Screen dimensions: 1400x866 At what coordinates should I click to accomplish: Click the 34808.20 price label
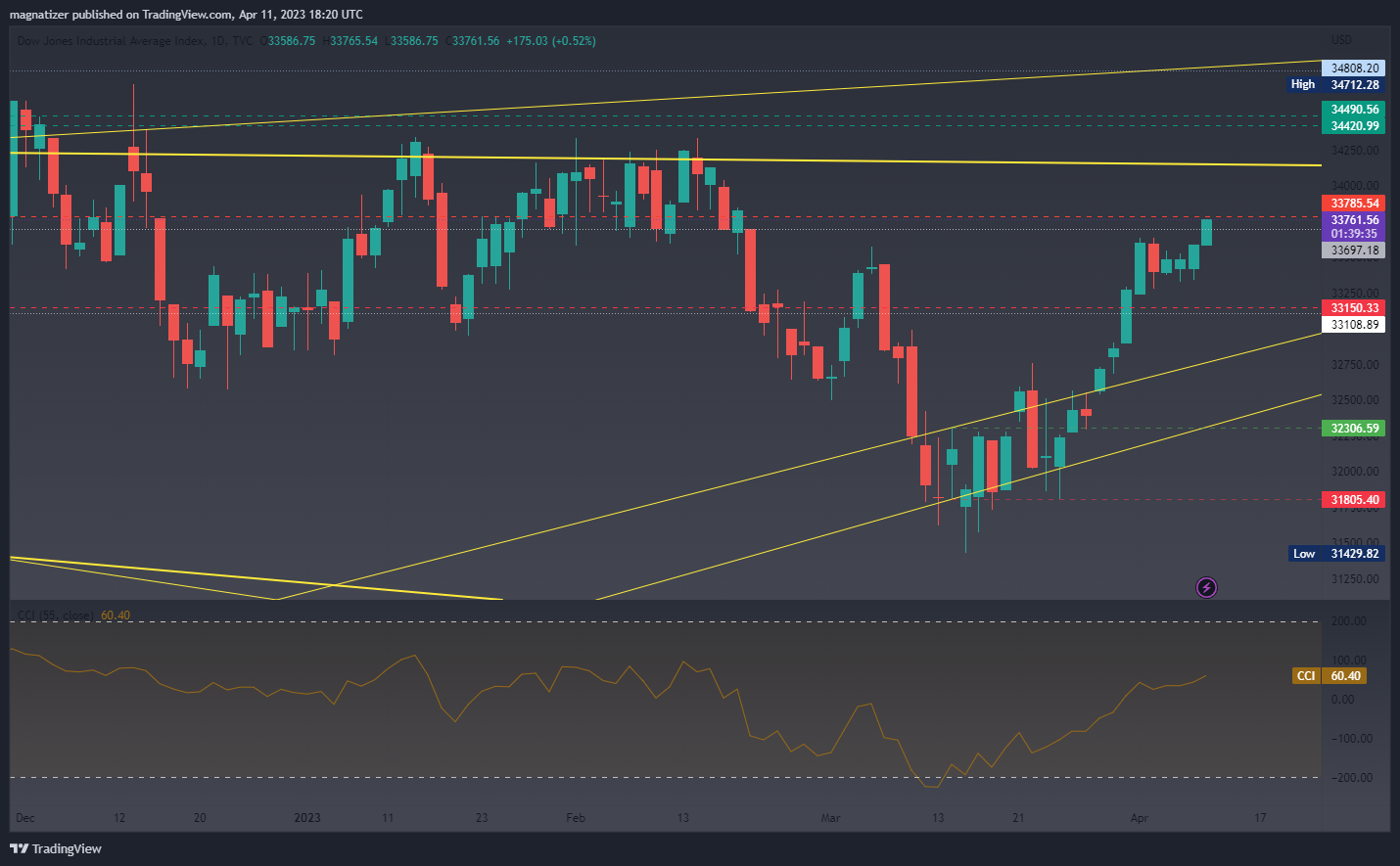[1353, 68]
